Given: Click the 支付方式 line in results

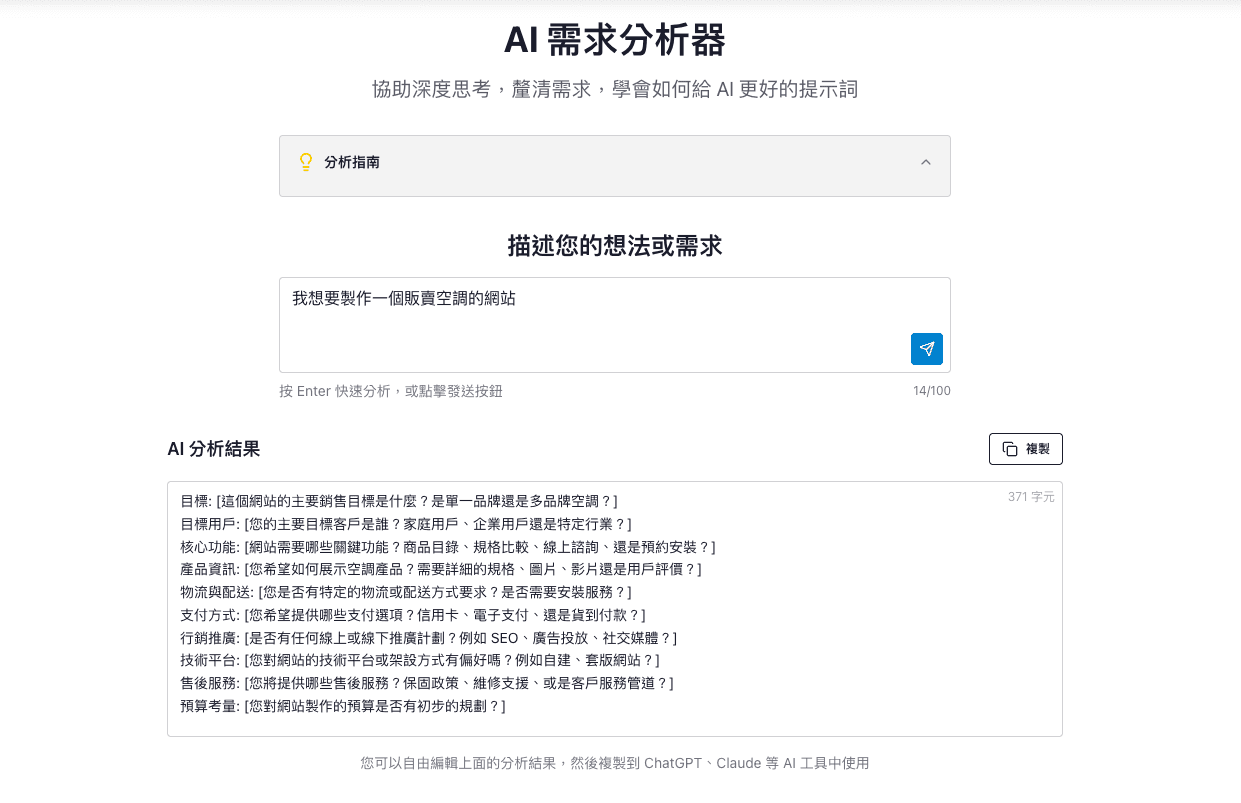Looking at the screenshot, I should [400, 613].
